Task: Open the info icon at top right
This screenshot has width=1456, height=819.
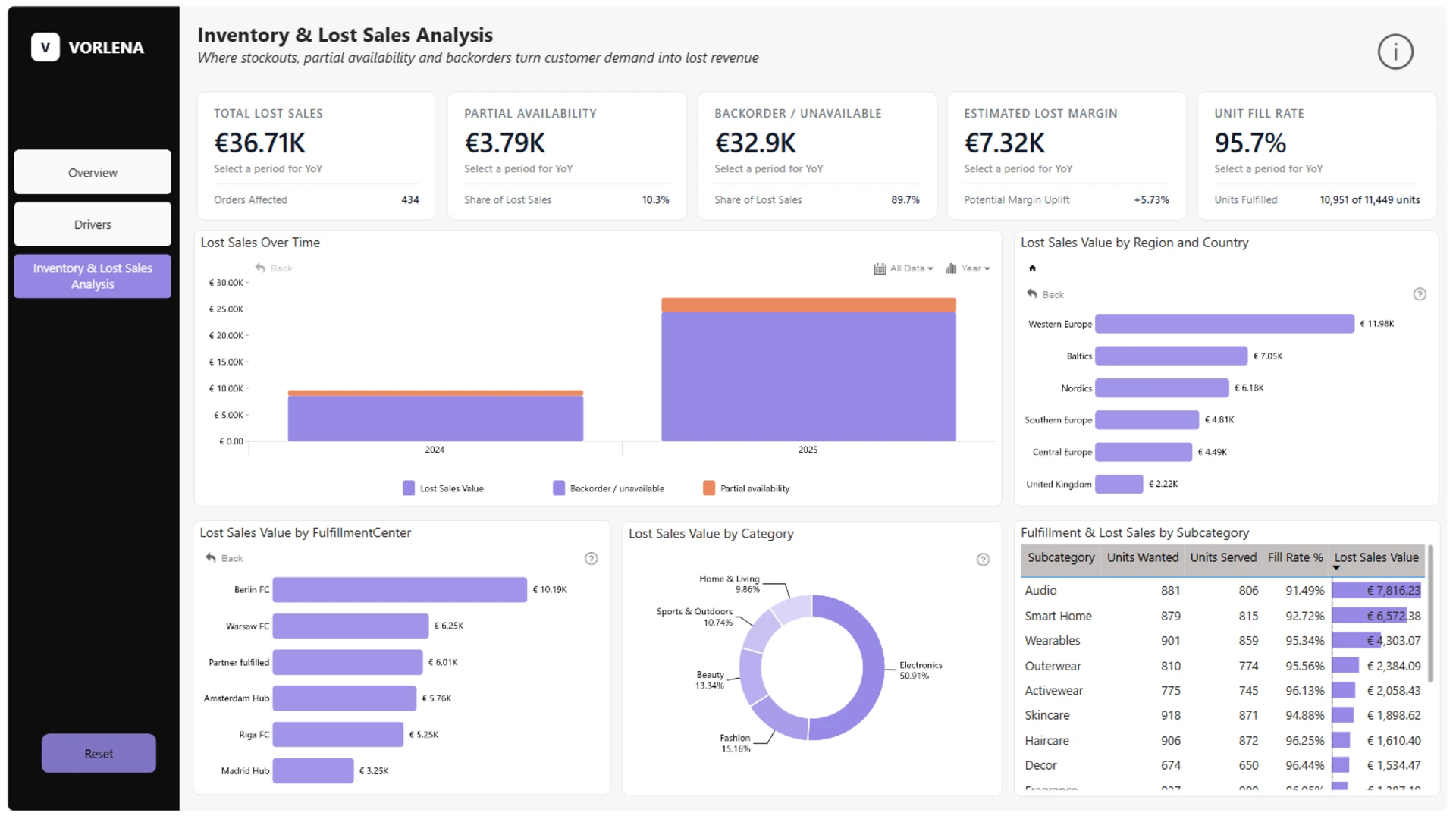Action: tap(1395, 52)
